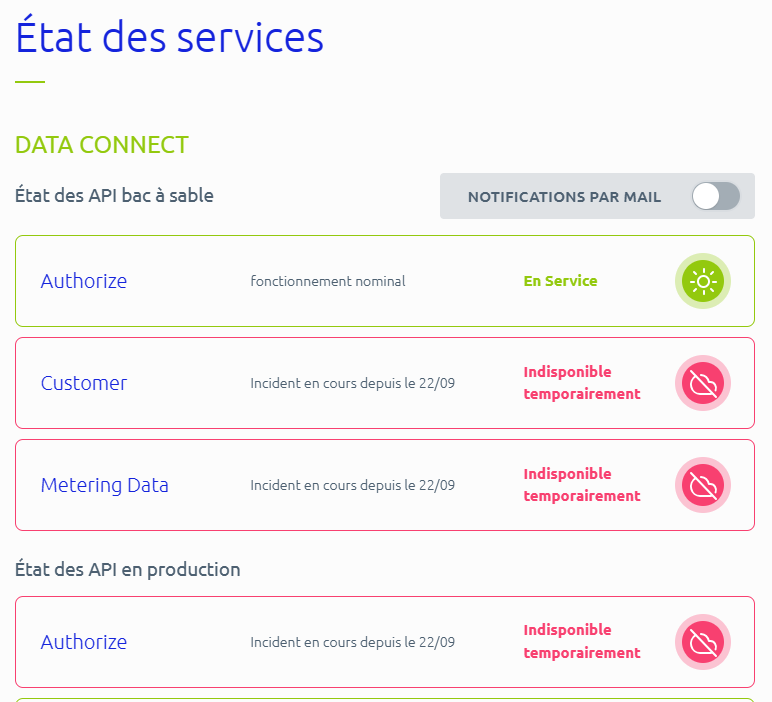Image resolution: width=772 pixels, height=702 pixels.
Task: Click the DATA CONNECT section heading
Action: pos(102,145)
